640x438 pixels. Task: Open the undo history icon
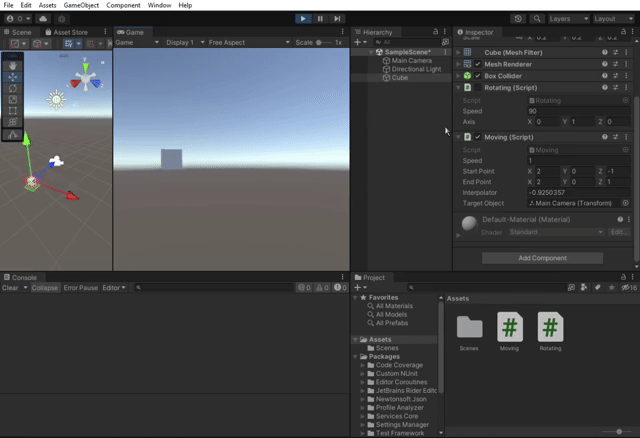pyautogui.click(x=518, y=18)
